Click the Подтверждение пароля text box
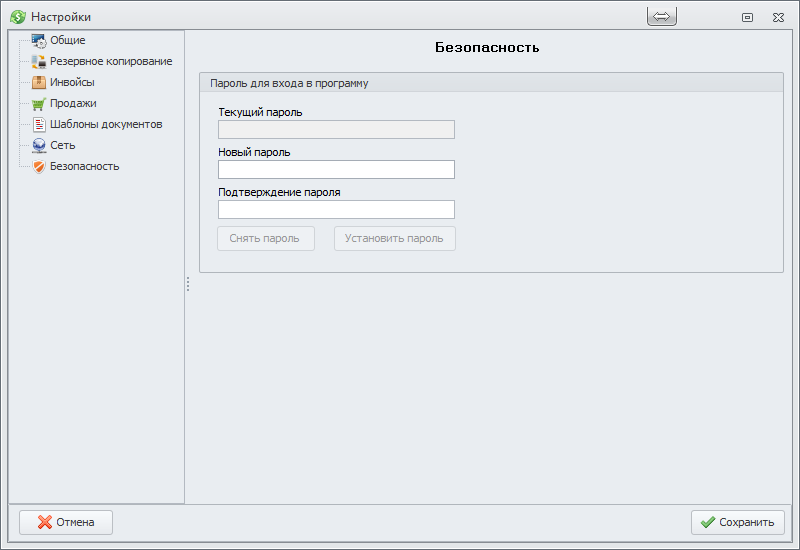The height and width of the screenshot is (550, 800). (x=336, y=209)
